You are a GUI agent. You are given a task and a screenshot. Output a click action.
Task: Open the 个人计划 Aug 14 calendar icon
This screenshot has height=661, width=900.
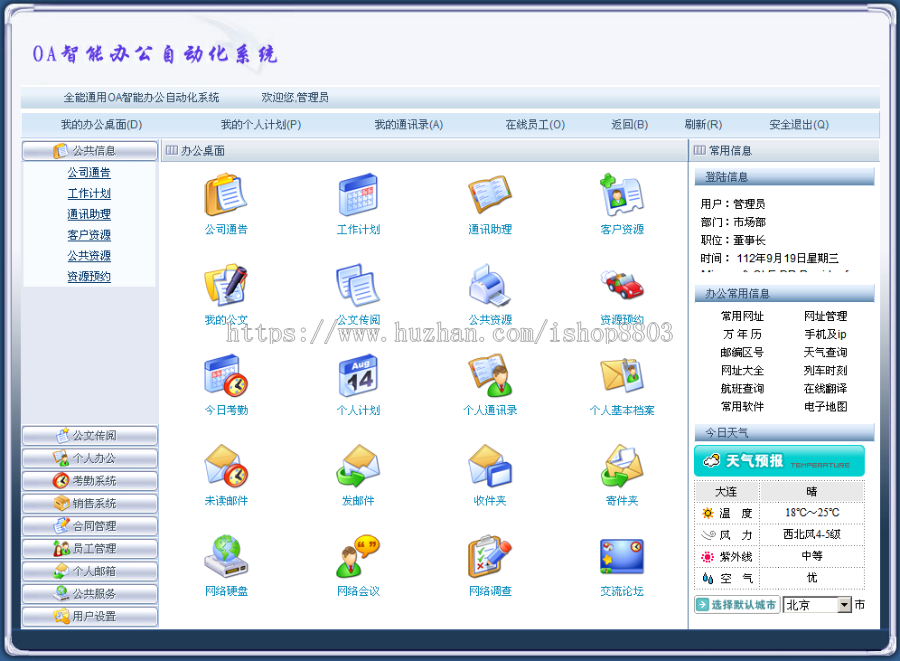[x=358, y=376]
